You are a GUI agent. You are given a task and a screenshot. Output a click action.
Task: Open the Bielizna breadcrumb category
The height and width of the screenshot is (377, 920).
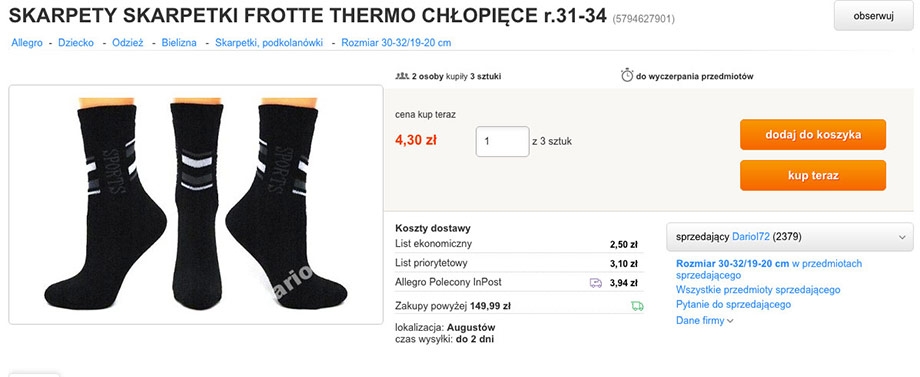pyautogui.click(x=179, y=43)
